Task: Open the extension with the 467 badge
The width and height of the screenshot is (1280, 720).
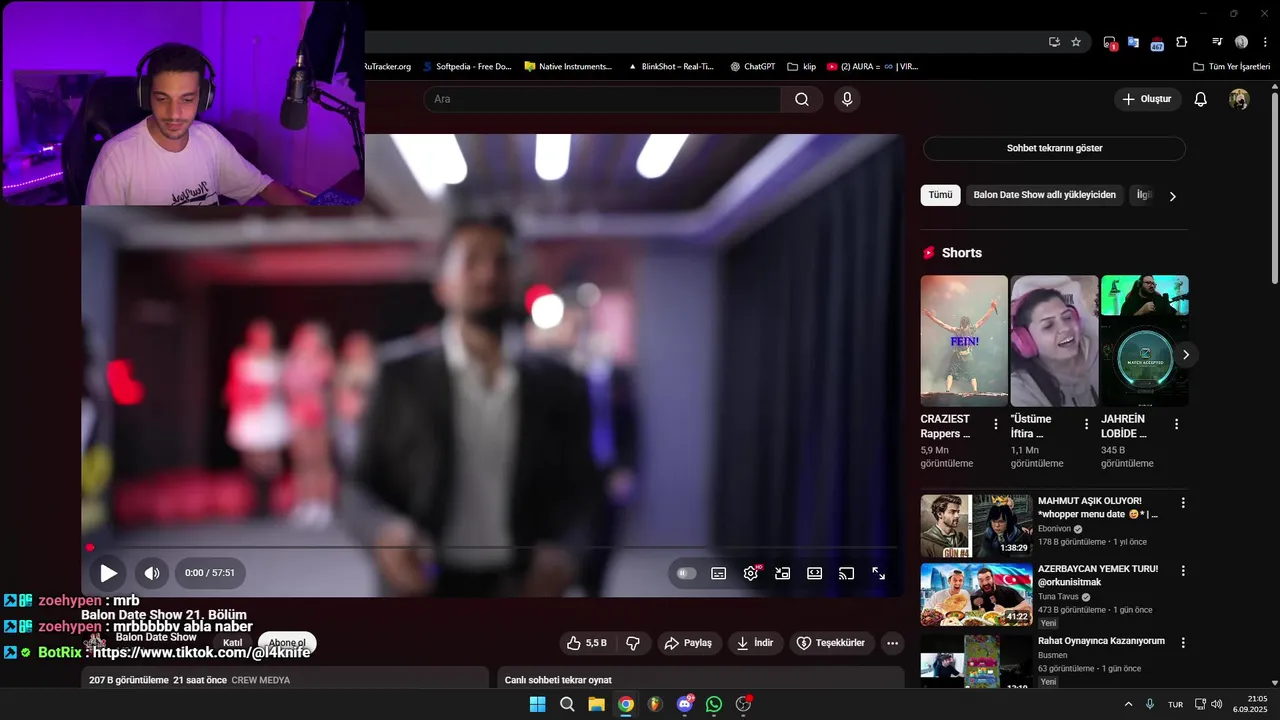Action: tap(1157, 43)
